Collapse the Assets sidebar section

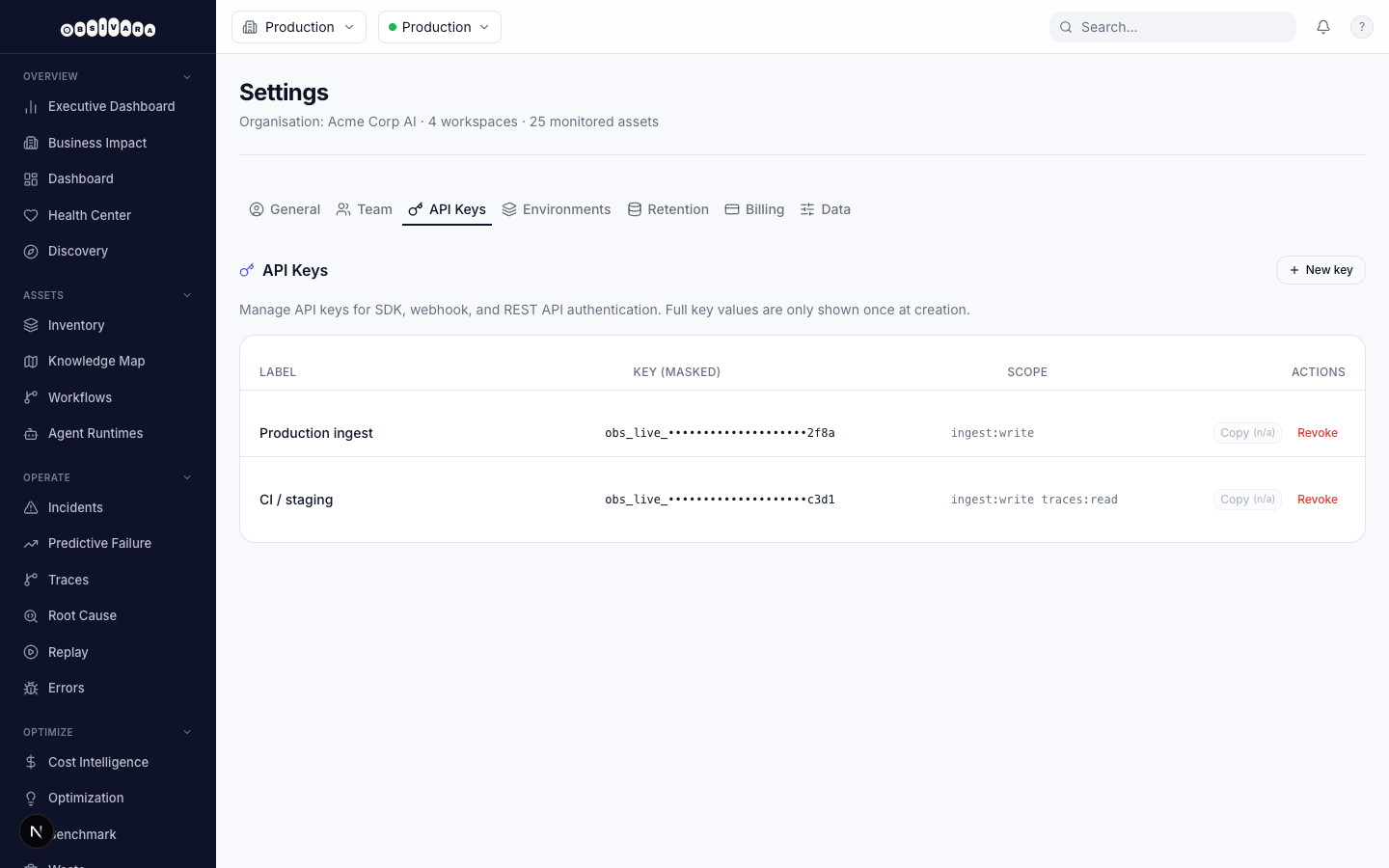click(x=187, y=295)
